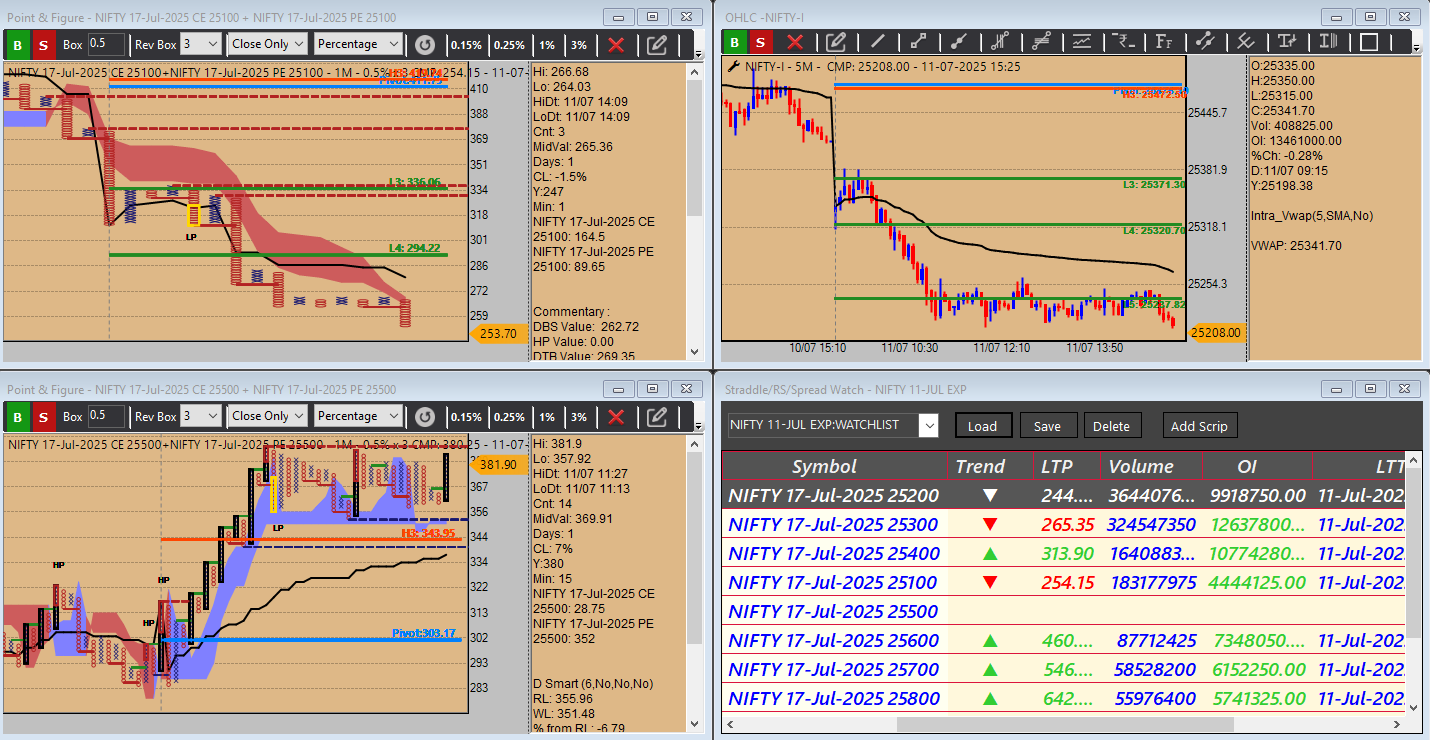Click red S button in the 25100 P&F window
The image size is (1430, 740).
(x=43, y=44)
